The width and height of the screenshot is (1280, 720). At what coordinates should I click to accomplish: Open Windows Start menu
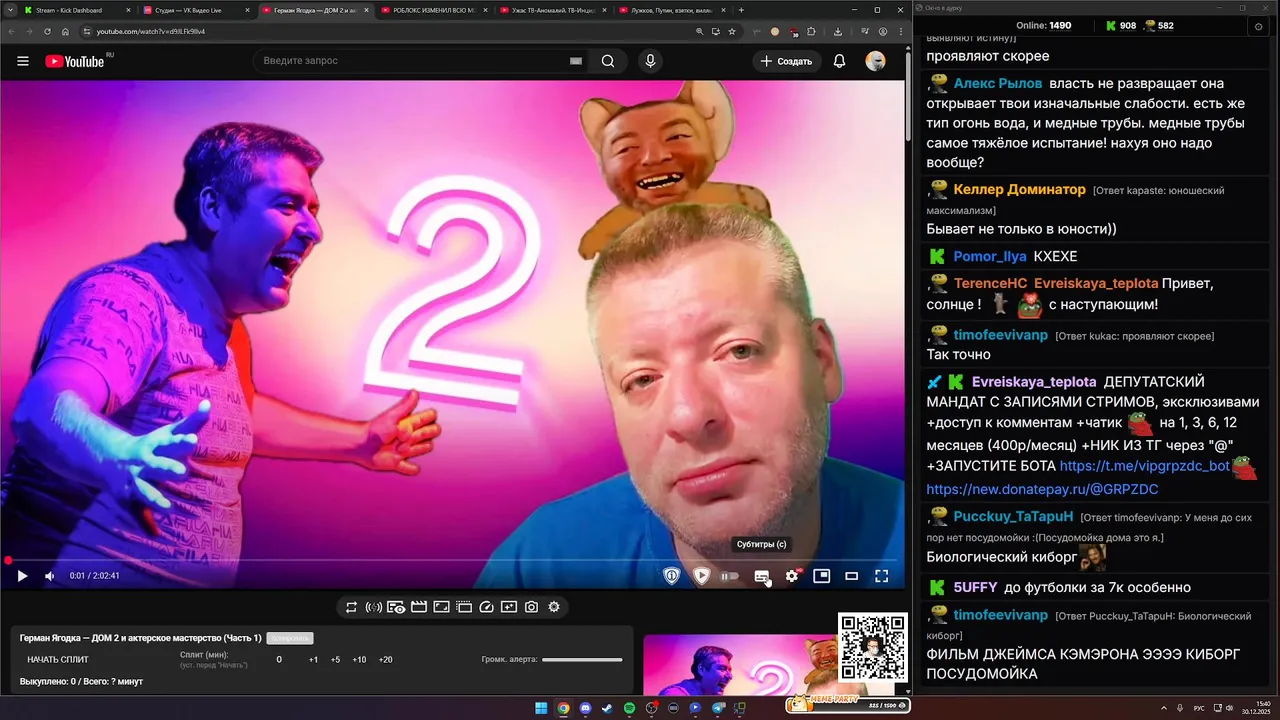pos(541,708)
